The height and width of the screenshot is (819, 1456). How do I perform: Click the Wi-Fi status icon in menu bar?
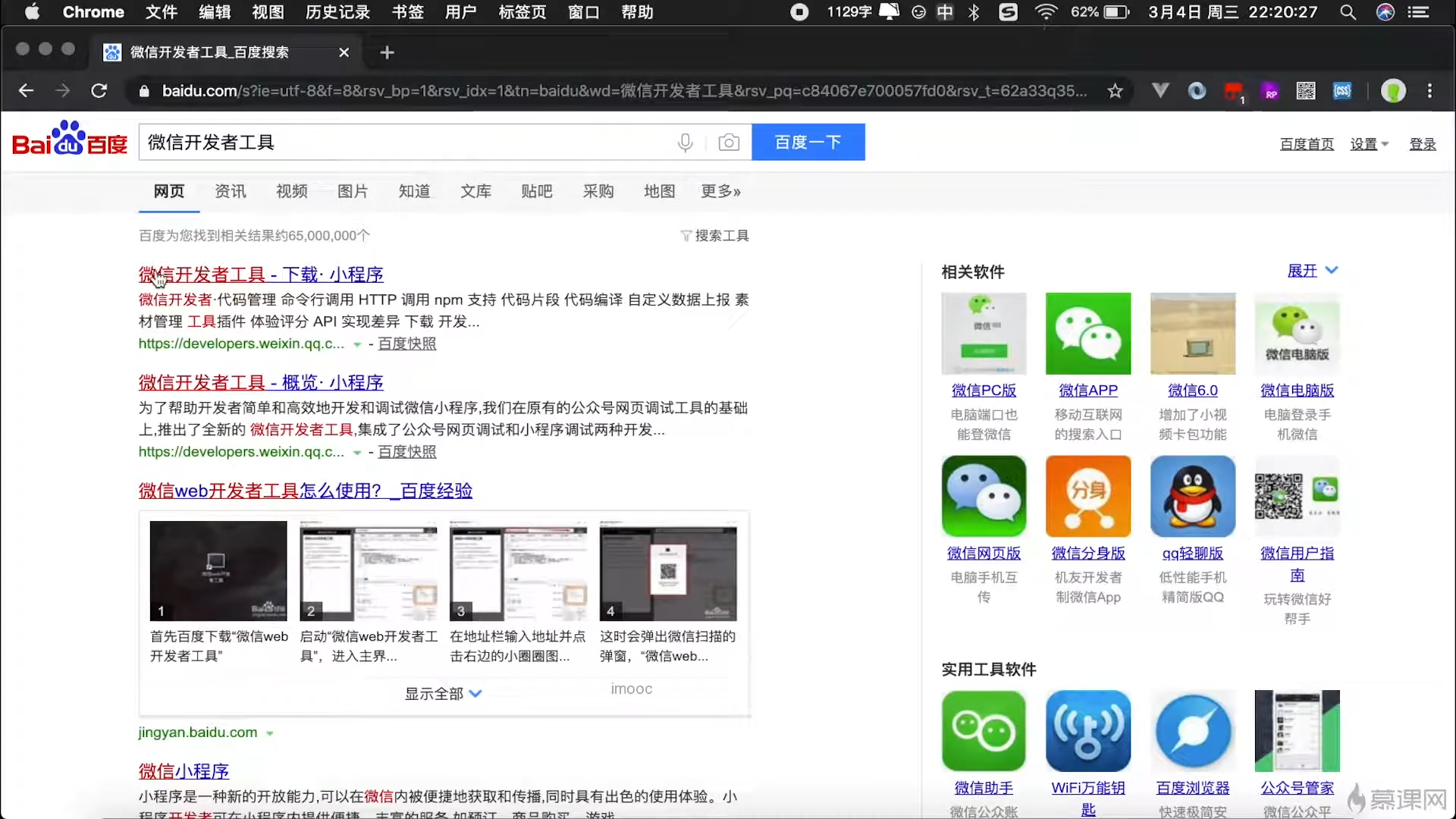1046,12
